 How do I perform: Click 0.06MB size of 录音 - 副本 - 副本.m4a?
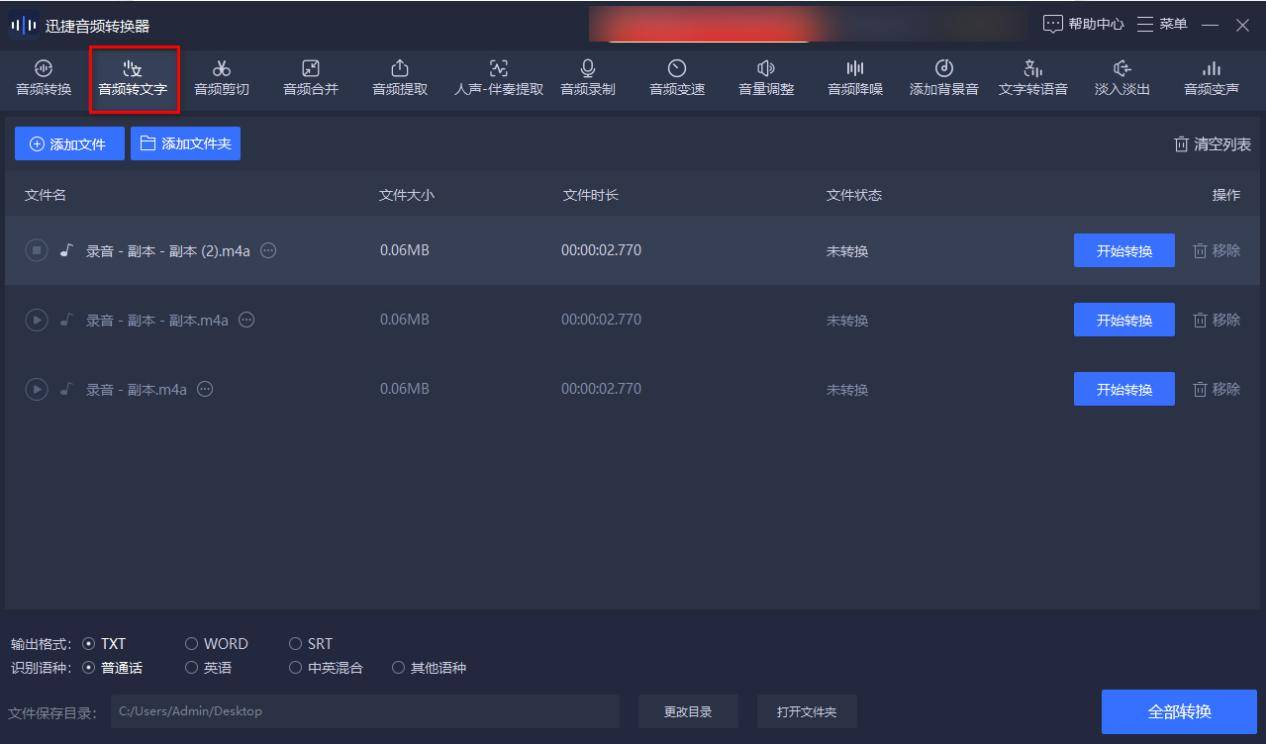tap(405, 320)
